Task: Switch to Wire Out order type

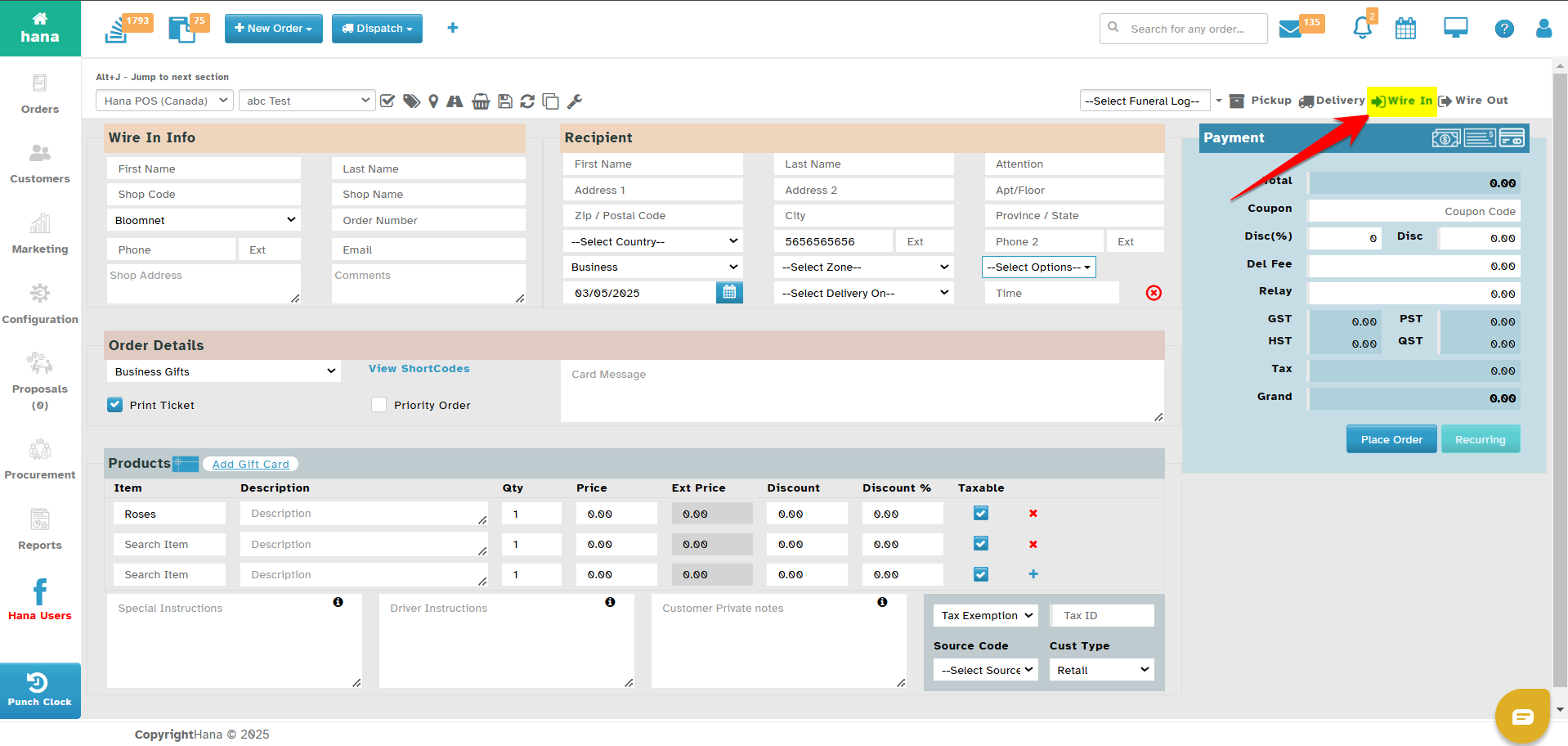Action: [1473, 101]
